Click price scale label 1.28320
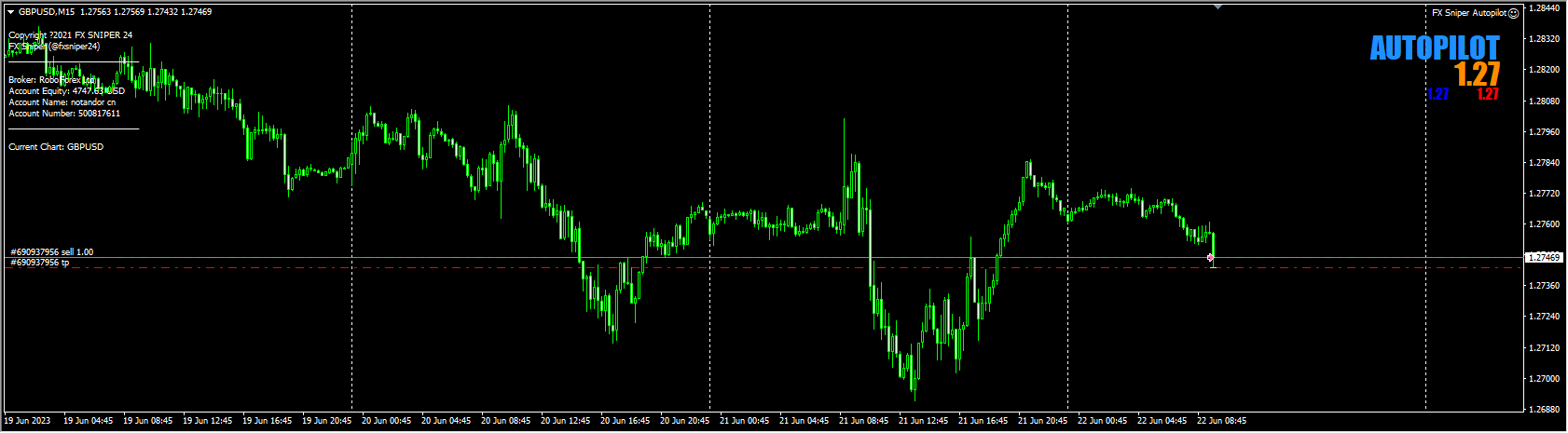The height and width of the screenshot is (433, 1568). point(1546,39)
